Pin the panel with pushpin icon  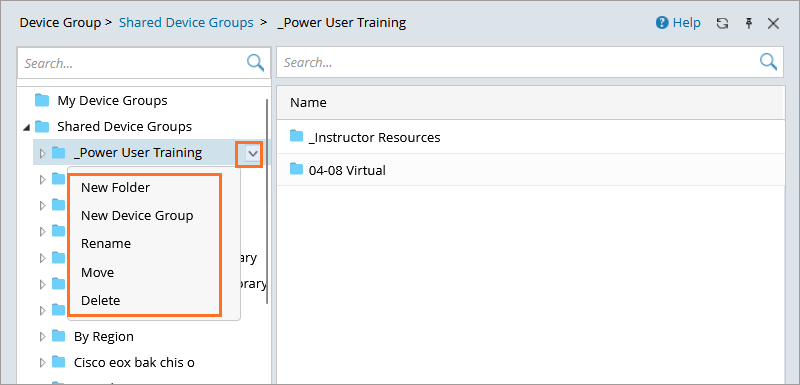749,23
